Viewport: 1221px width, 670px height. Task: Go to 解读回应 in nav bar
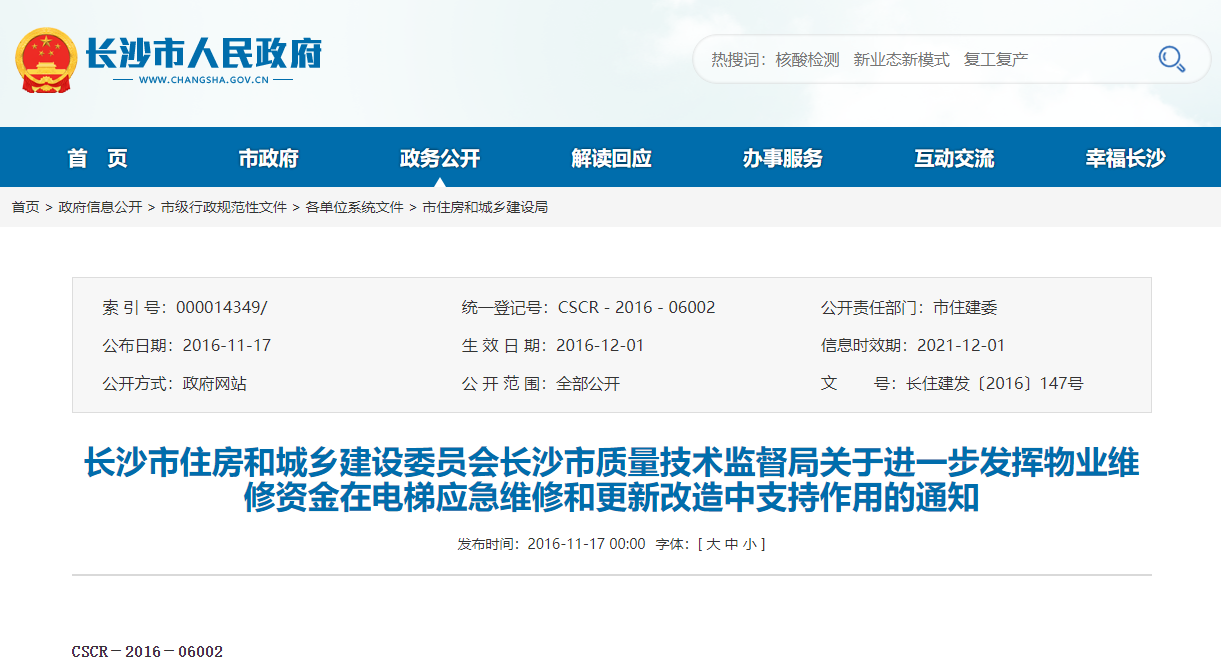tap(611, 158)
